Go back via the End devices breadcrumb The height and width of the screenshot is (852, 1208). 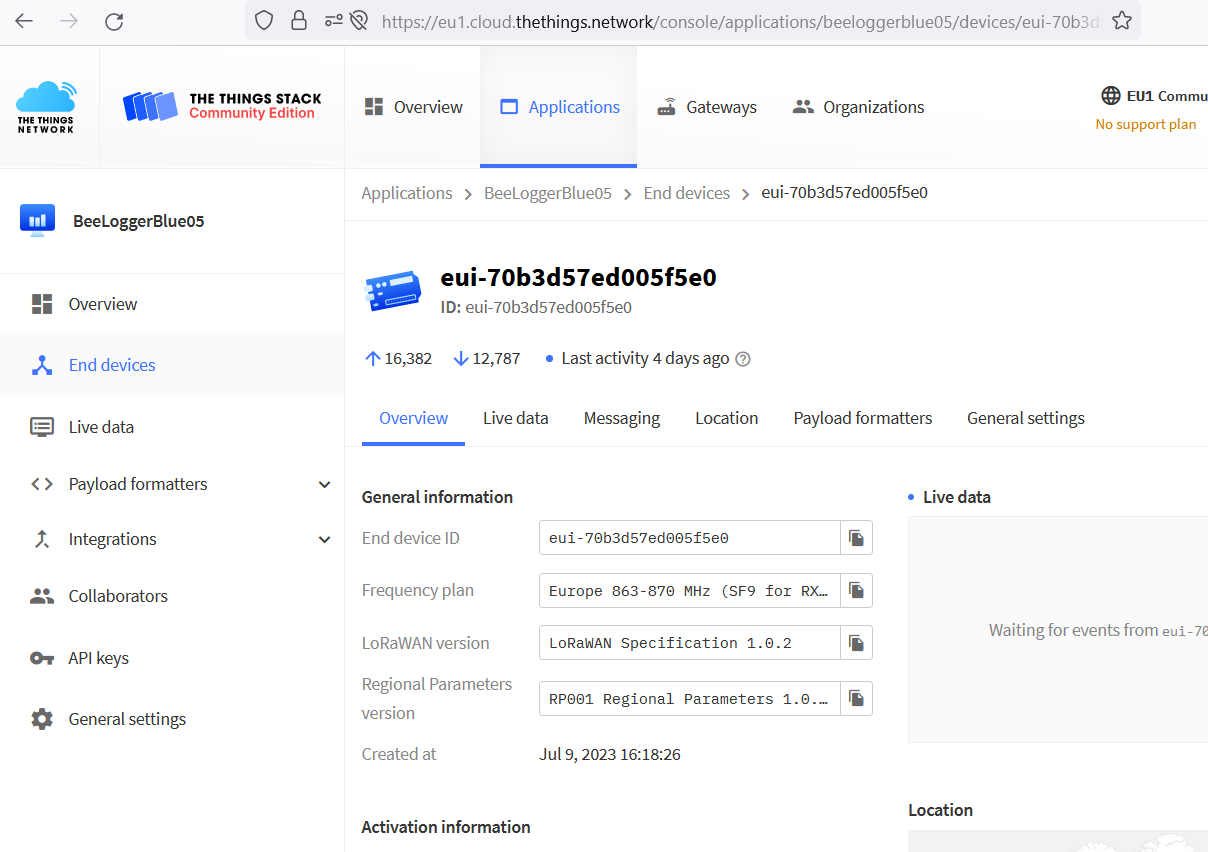point(687,193)
